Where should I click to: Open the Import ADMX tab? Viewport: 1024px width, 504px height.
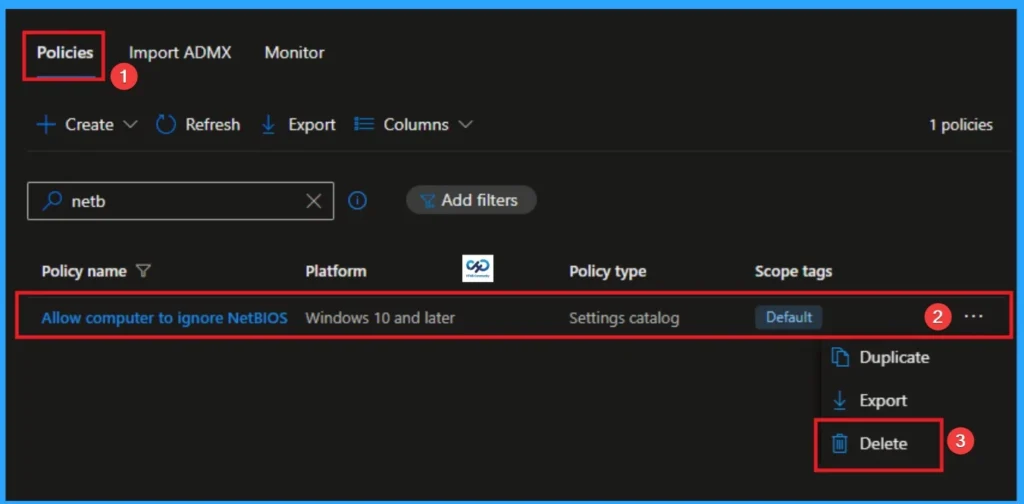[x=180, y=53]
